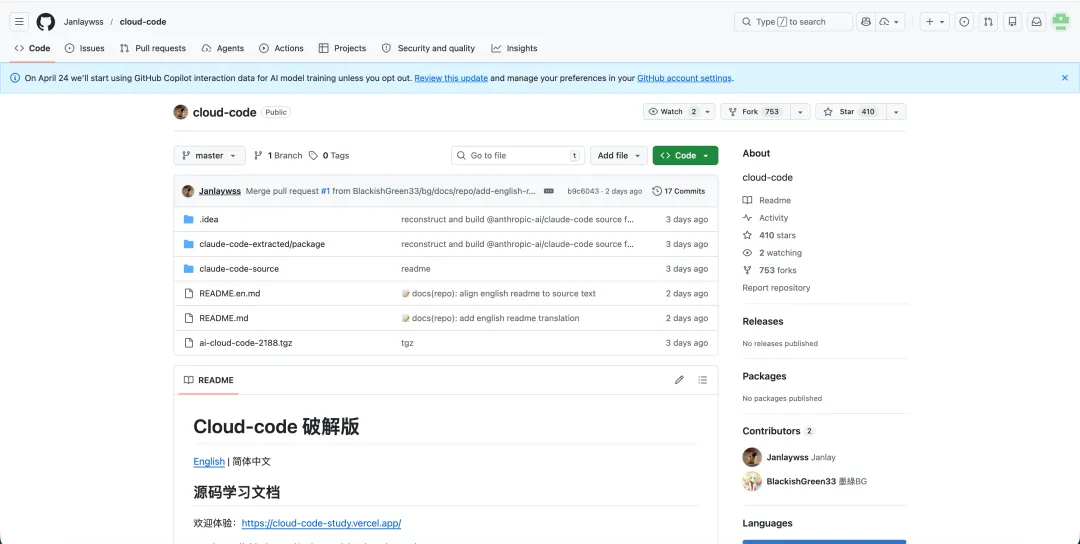Open the Packages section heading

pyautogui.click(x=764, y=376)
